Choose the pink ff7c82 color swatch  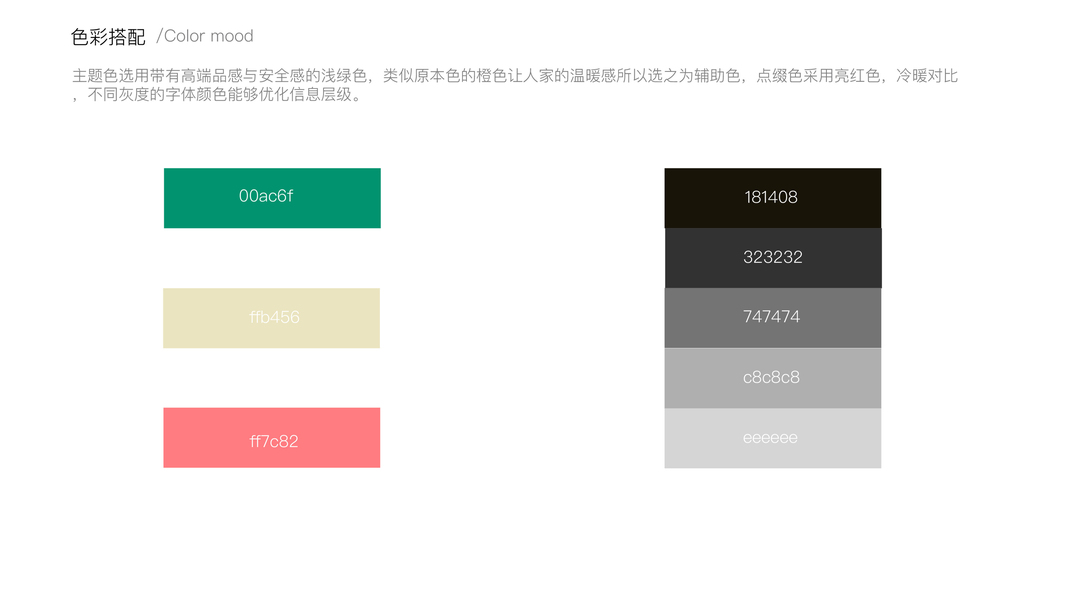click(272, 438)
